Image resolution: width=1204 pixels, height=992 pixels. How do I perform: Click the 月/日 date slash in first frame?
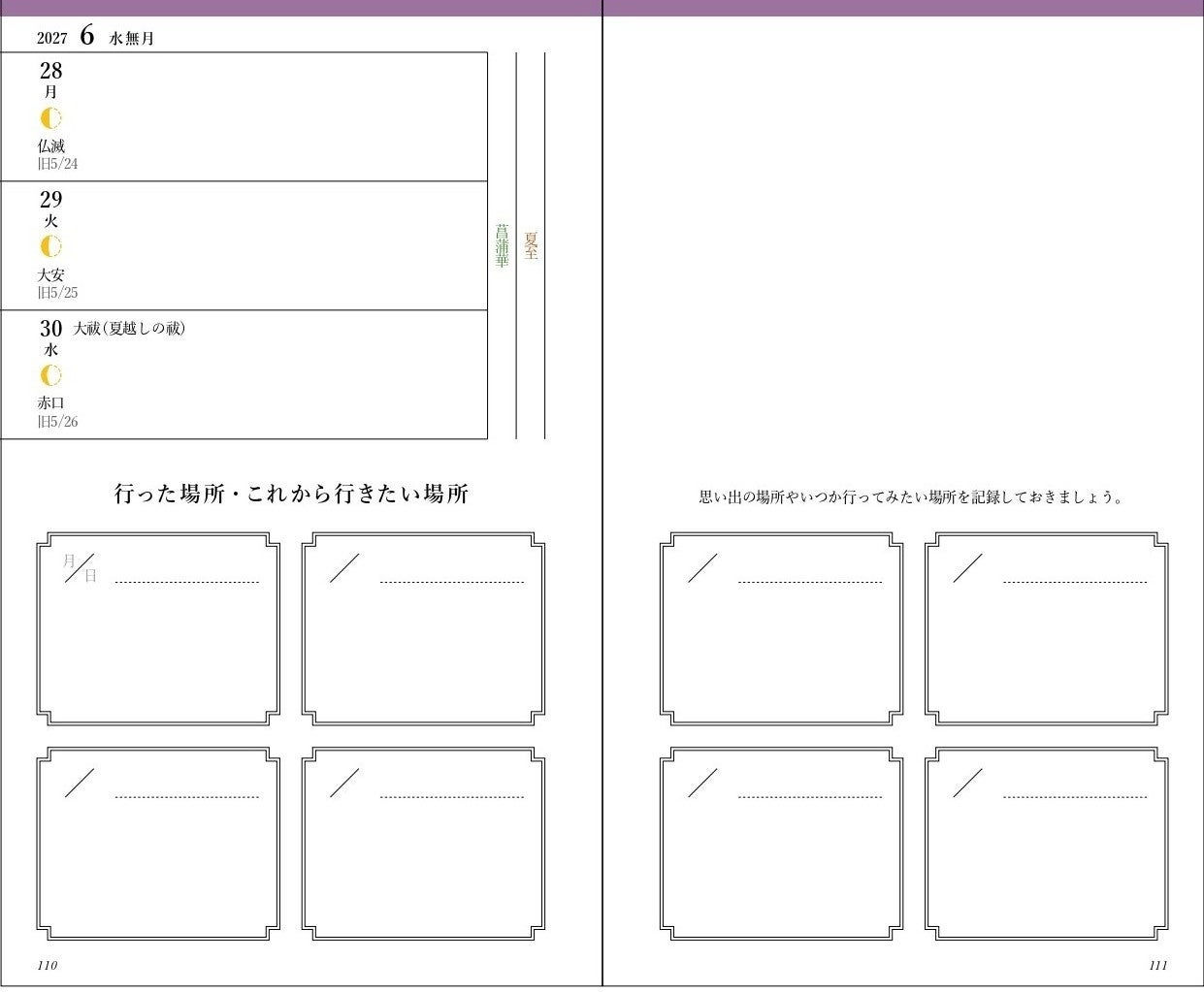point(80,568)
